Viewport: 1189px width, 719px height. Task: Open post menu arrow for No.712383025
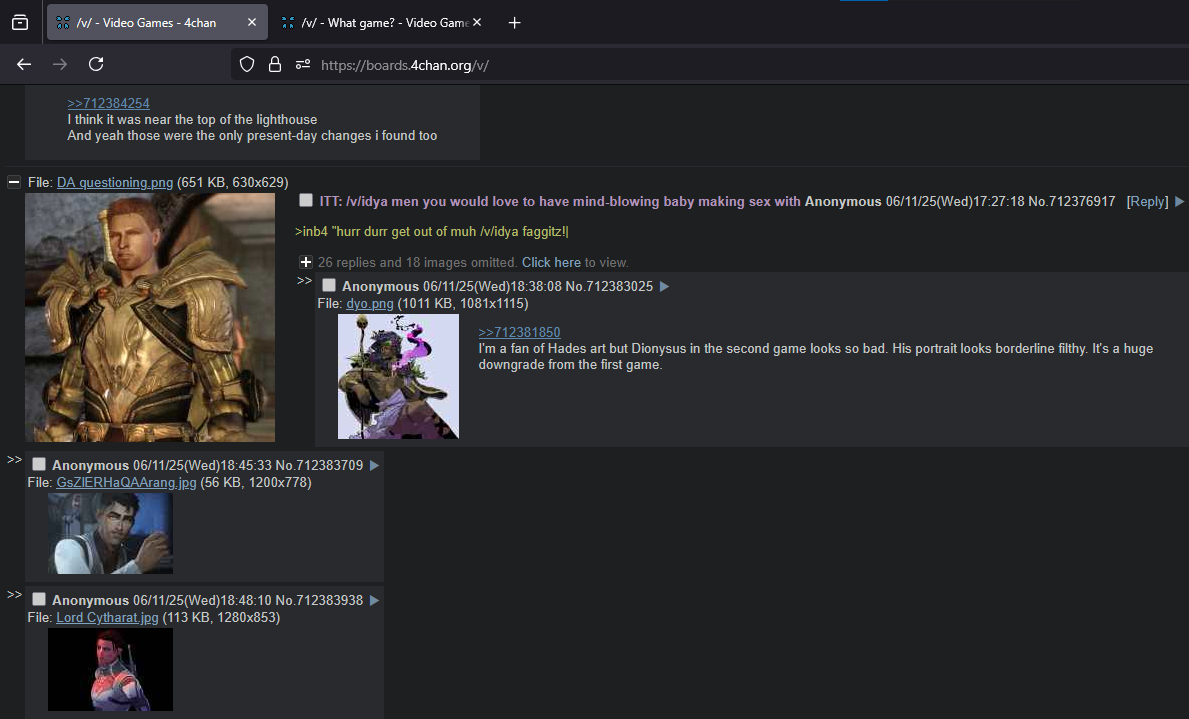pos(664,287)
